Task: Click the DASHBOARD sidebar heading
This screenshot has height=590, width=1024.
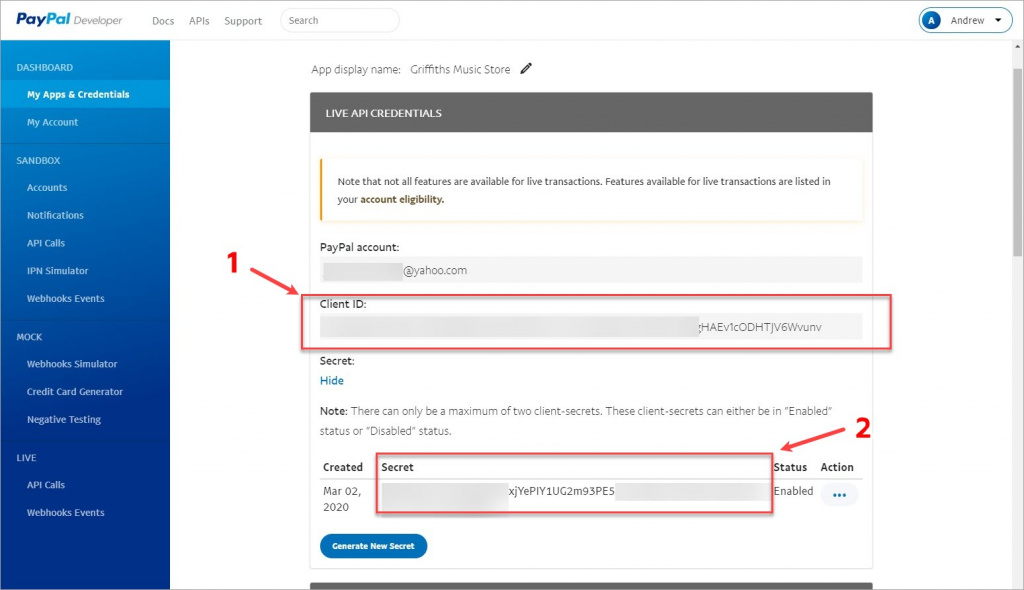Action: (44, 67)
